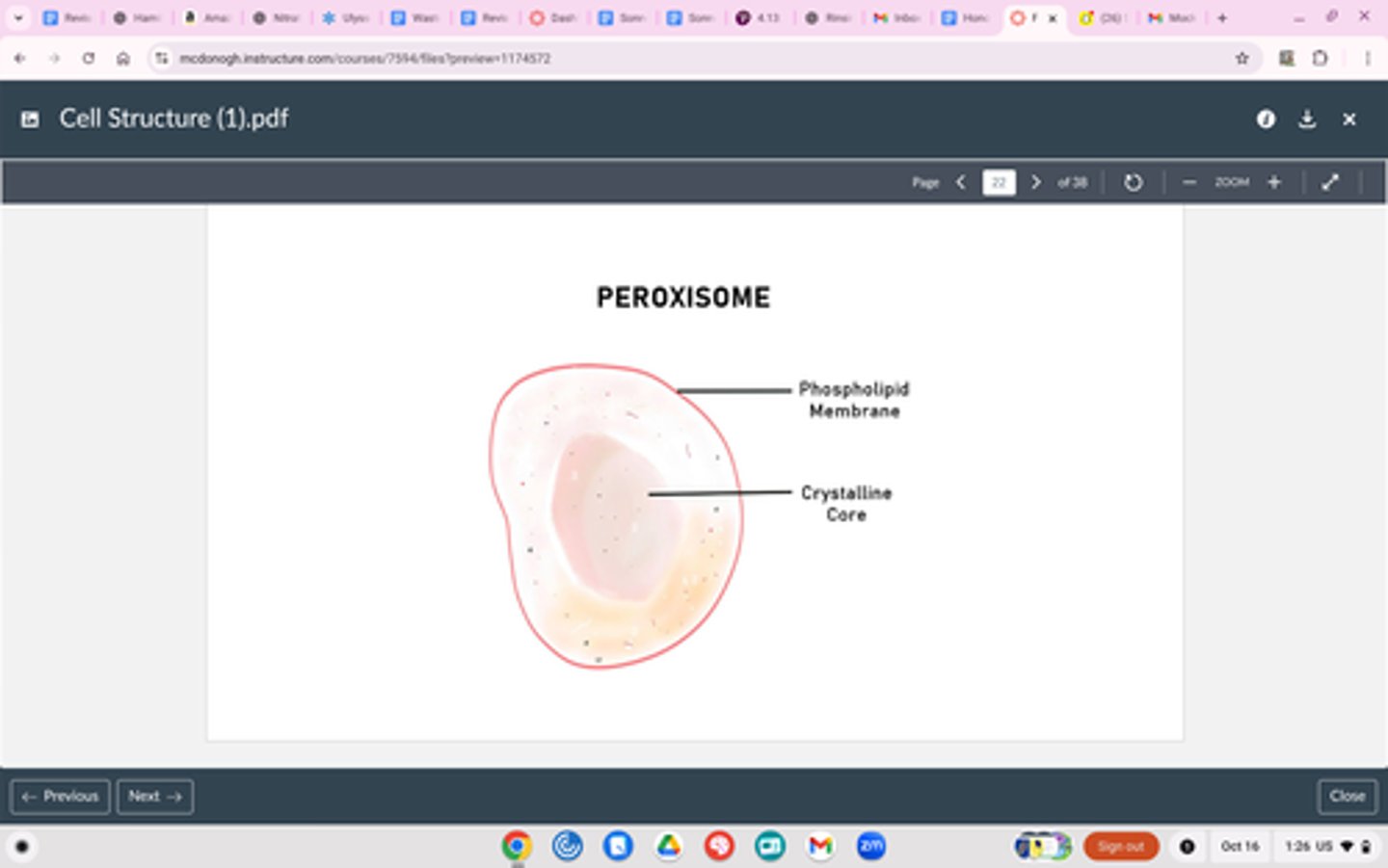Click the Close button at bottom right
1388x868 pixels.
(1348, 797)
